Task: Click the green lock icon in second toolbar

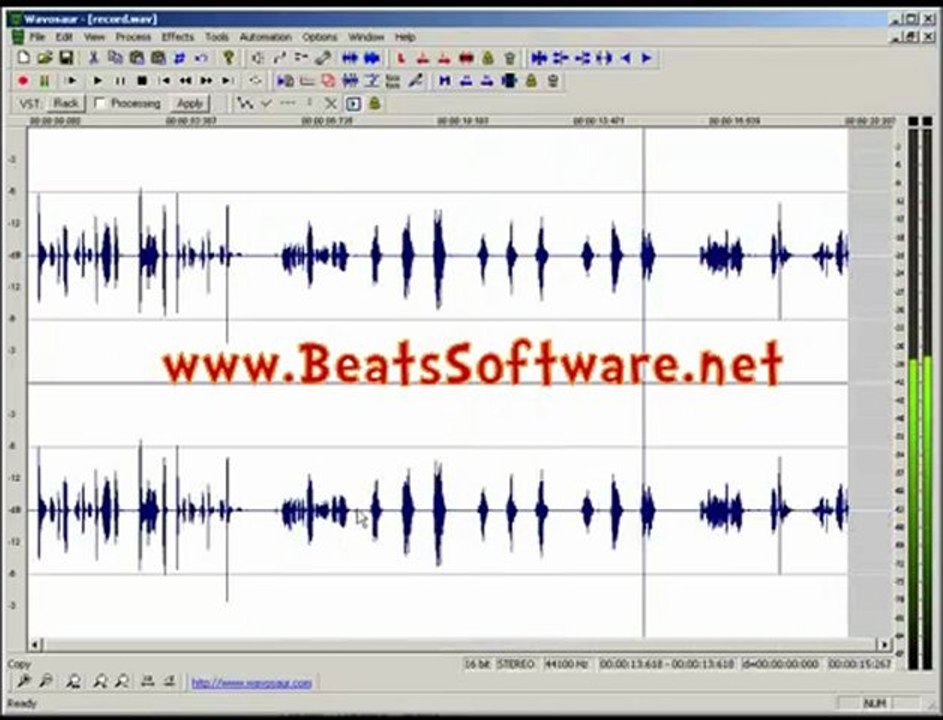Action: pyautogui.click(x=531, y=81)
